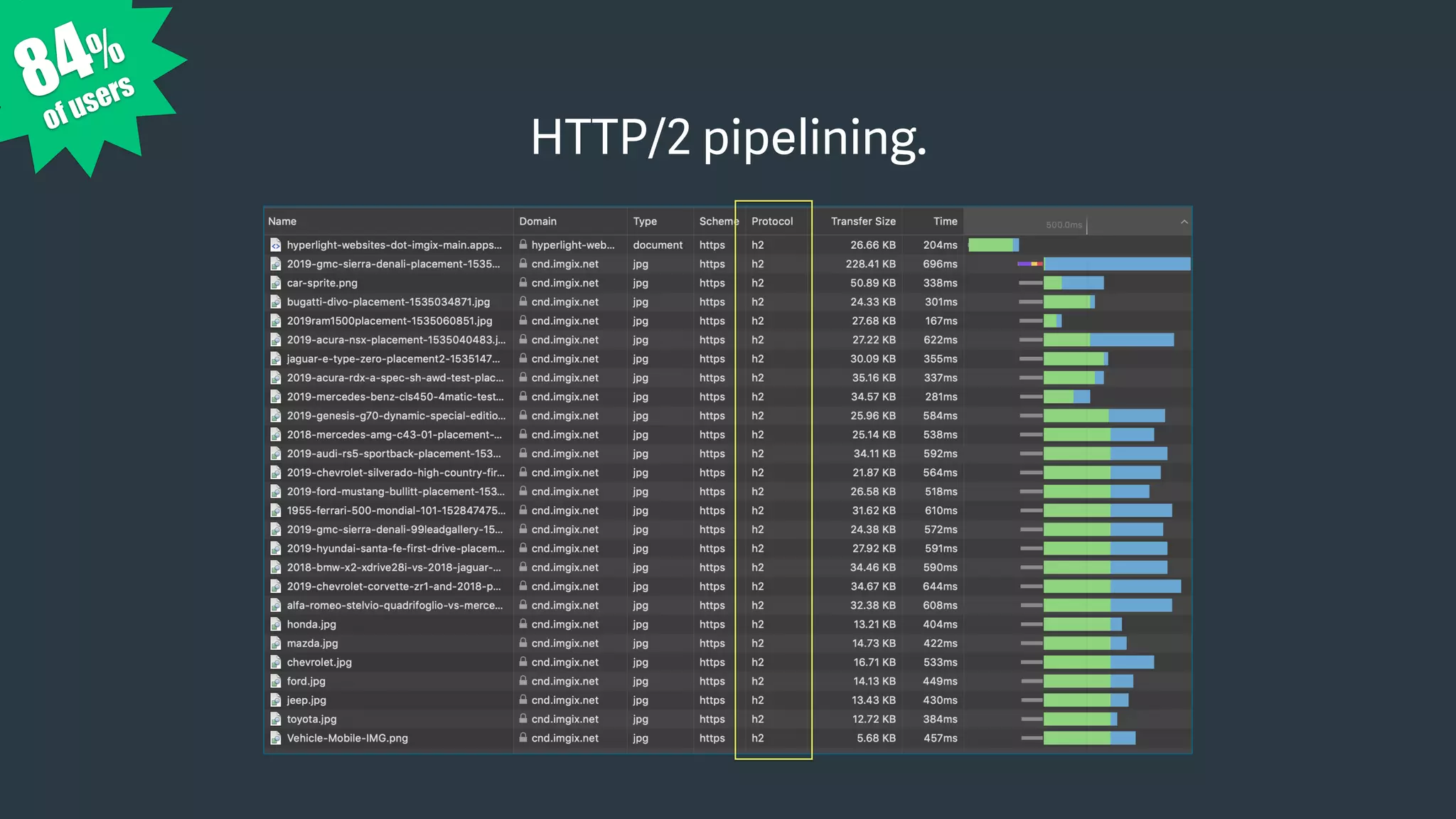Click the Protocol column header
The height and width of the screenshot is (819, 1456).
tap(772, 222)
